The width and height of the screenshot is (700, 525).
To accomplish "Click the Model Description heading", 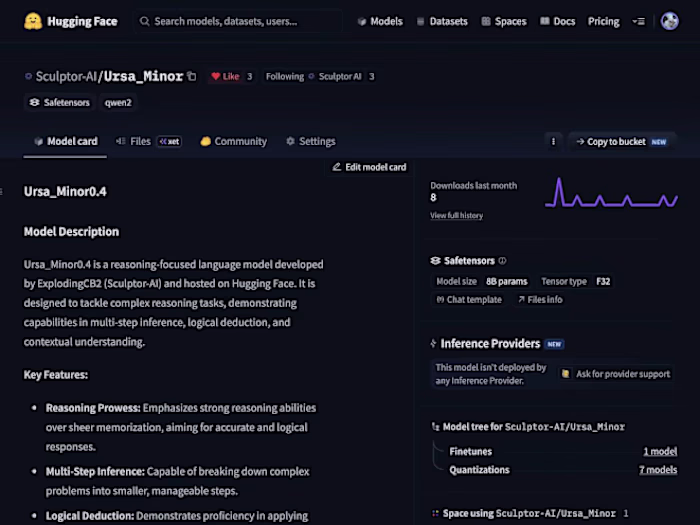I will tap(71, 232).
